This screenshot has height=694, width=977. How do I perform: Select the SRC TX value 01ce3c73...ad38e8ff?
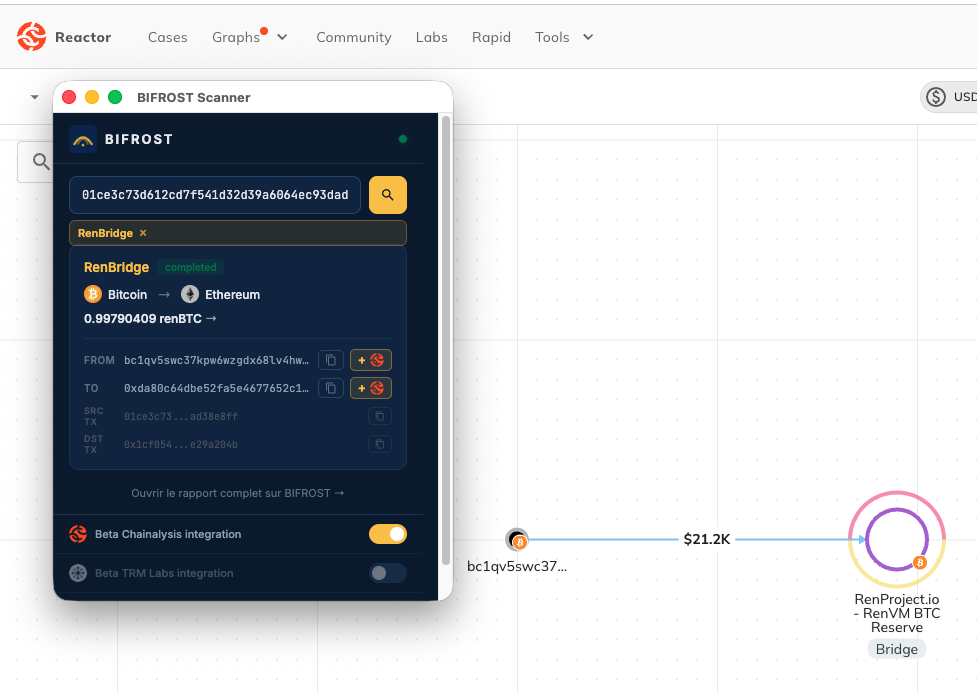tap(181, 416)
